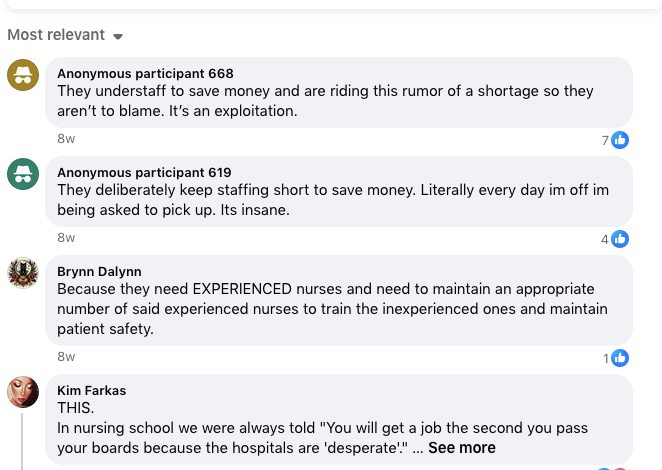Click Anonymous participant 668 name
The width and height of the screenshot is (662, 470).
(145, 73)
